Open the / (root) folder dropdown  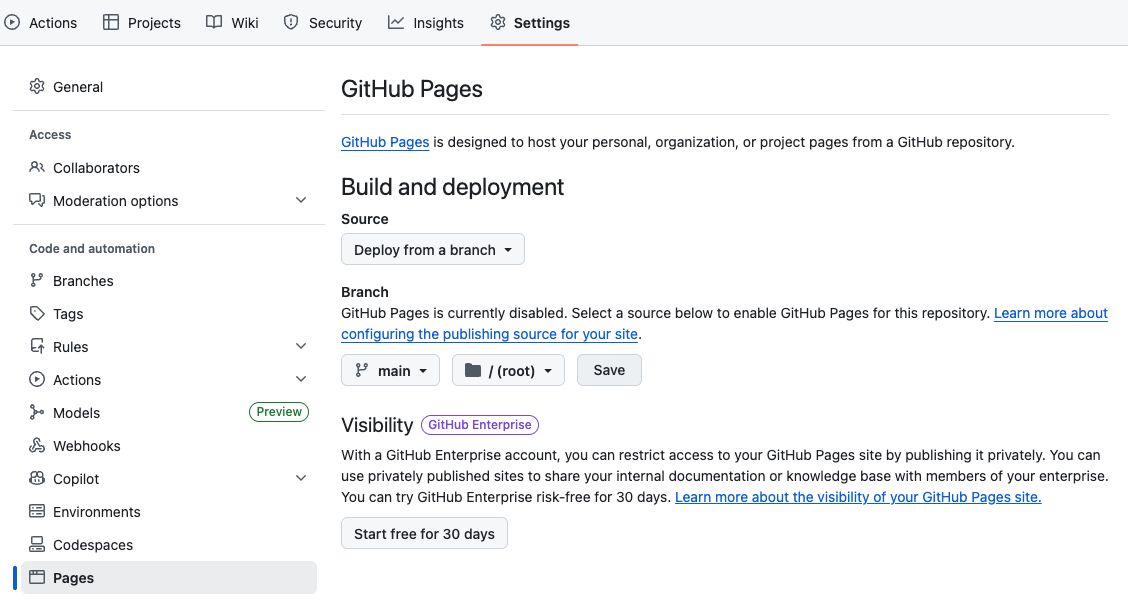[x=508, y=371]
